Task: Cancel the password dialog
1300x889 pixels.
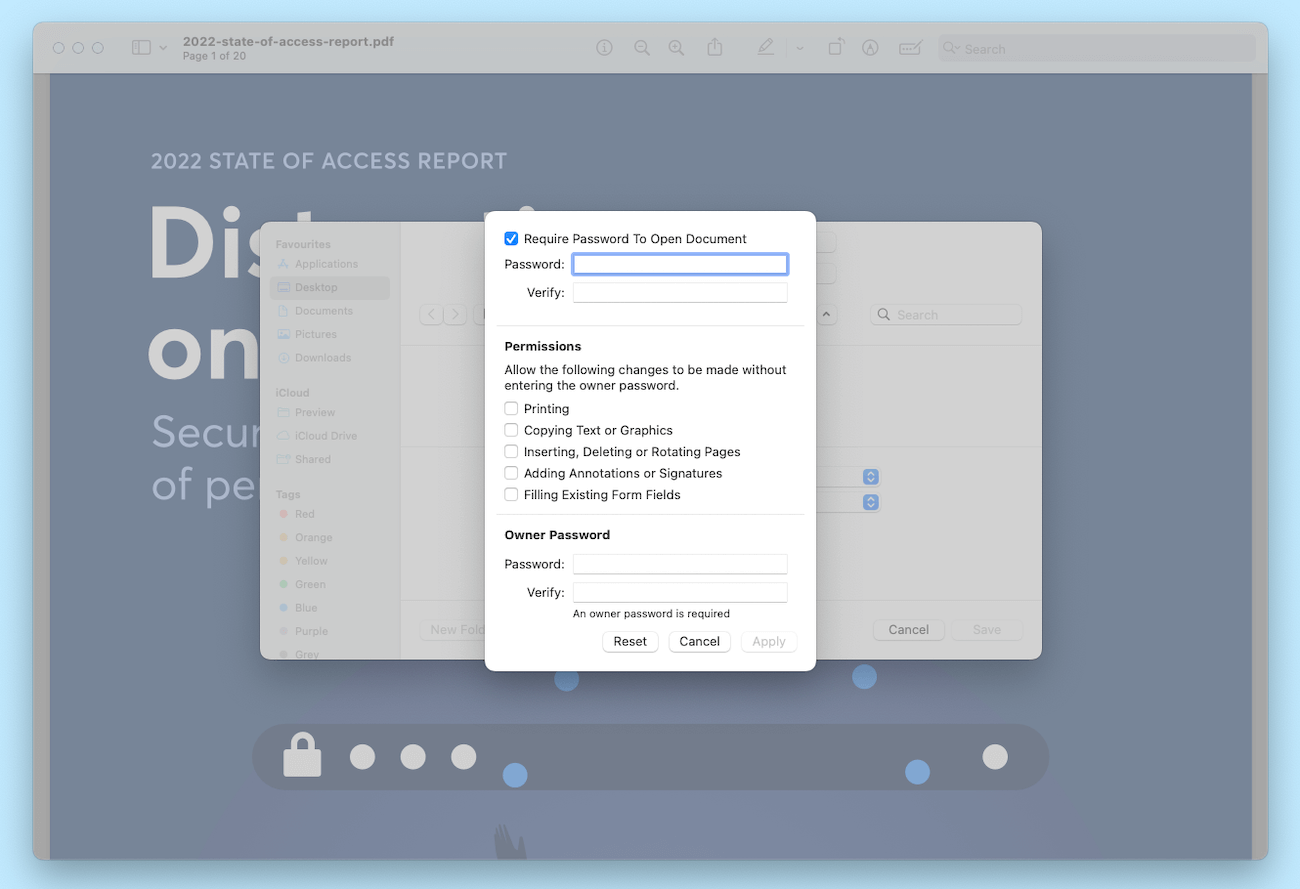Action: (x=699, y=641)
